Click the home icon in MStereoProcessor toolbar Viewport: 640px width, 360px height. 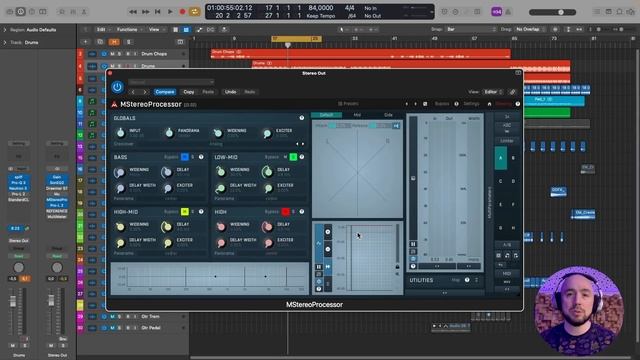[489, 104]
